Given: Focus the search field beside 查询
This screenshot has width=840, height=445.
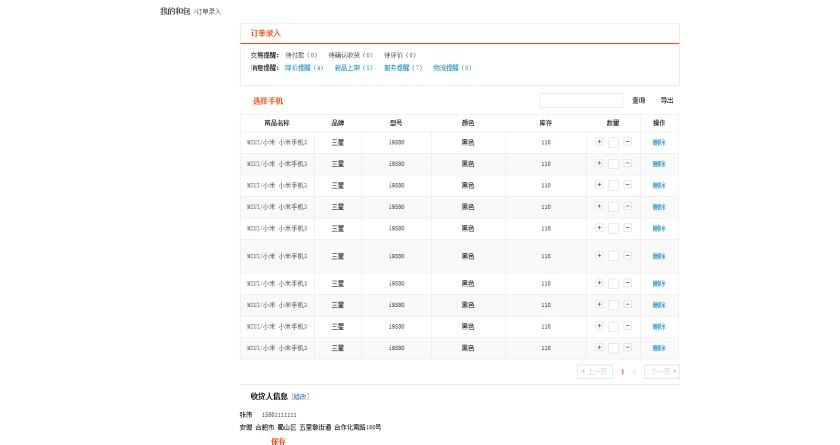Looking at the screenshot, I should click(x=581, y=100).
